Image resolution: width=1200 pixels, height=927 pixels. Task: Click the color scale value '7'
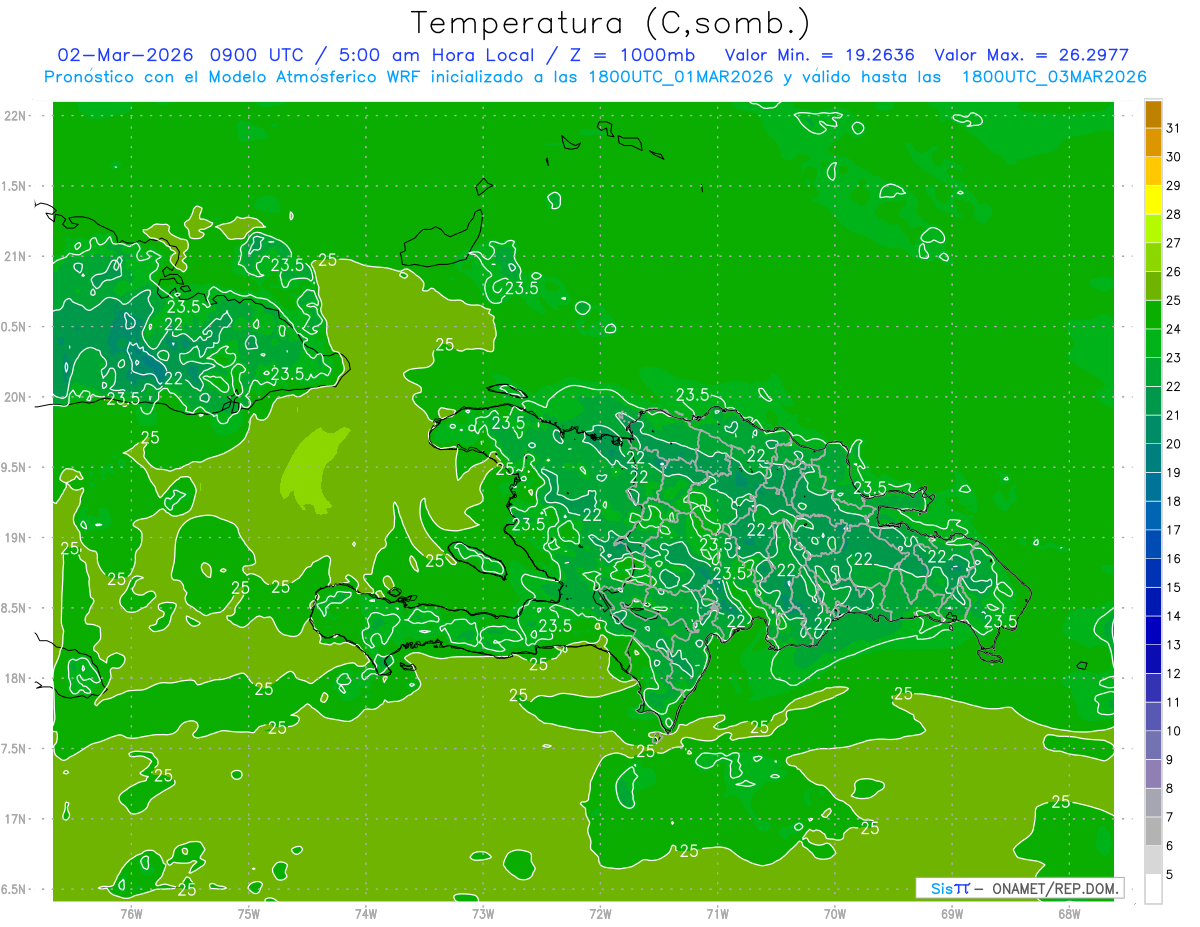1170,818
